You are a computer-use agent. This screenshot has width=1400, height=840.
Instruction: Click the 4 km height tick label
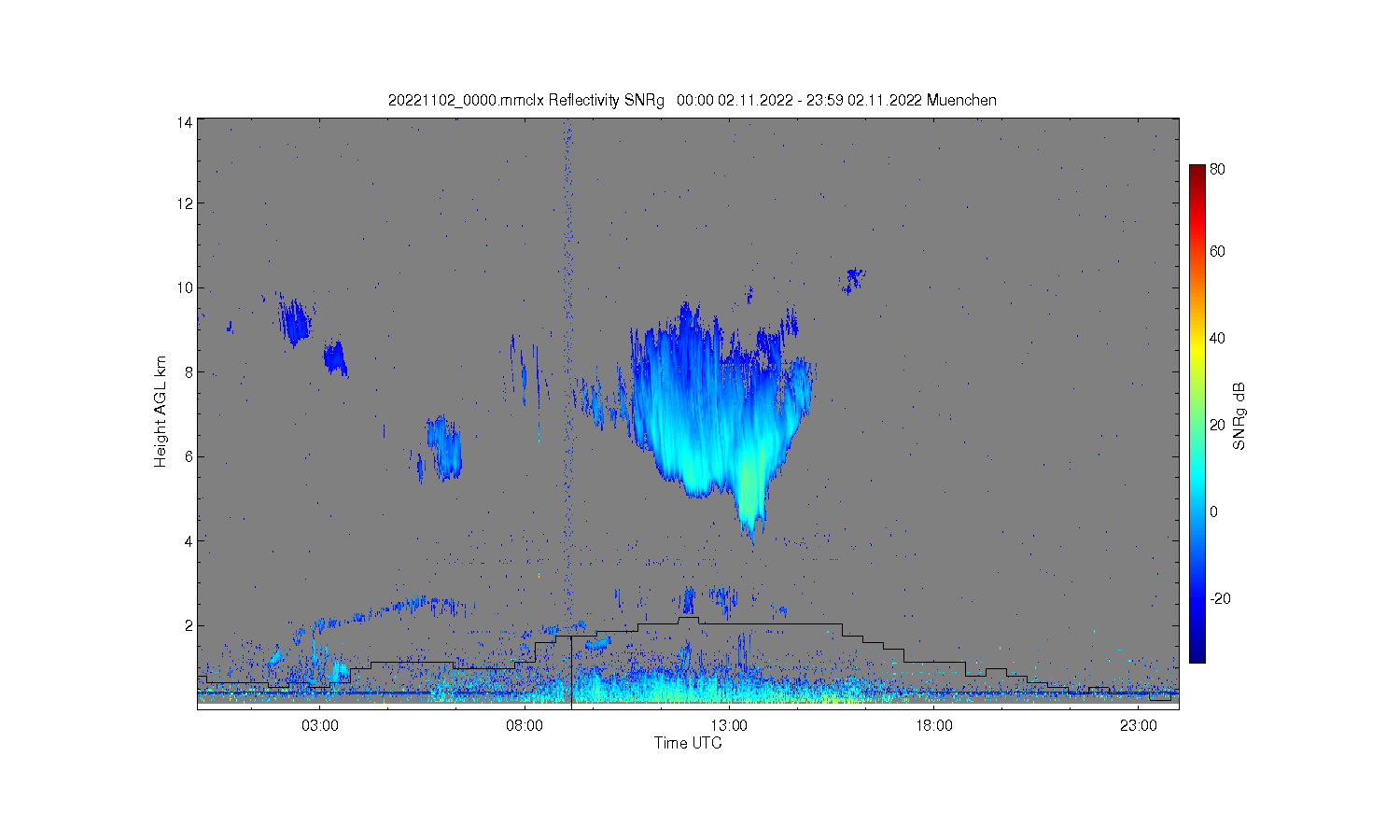189,540
